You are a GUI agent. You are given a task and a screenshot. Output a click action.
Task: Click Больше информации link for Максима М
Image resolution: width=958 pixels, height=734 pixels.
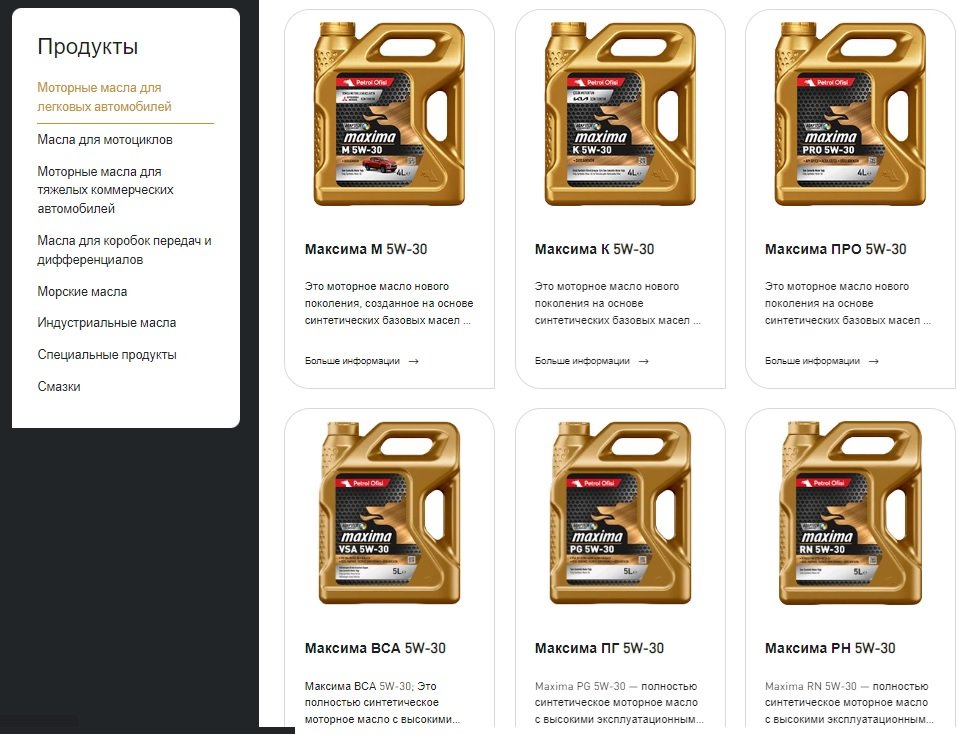[353, 361]
